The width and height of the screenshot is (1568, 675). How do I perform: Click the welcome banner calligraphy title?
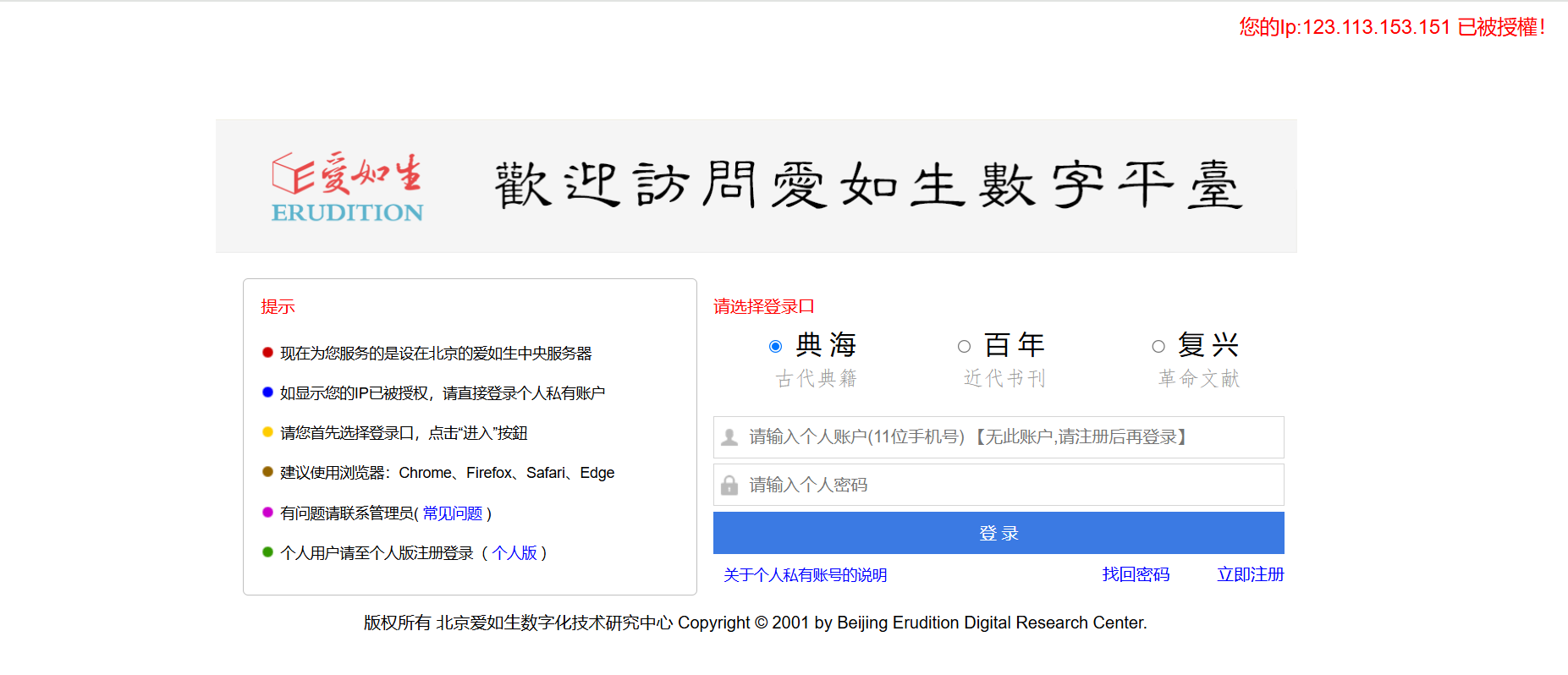pyautogui.click(x=869, y=184)
